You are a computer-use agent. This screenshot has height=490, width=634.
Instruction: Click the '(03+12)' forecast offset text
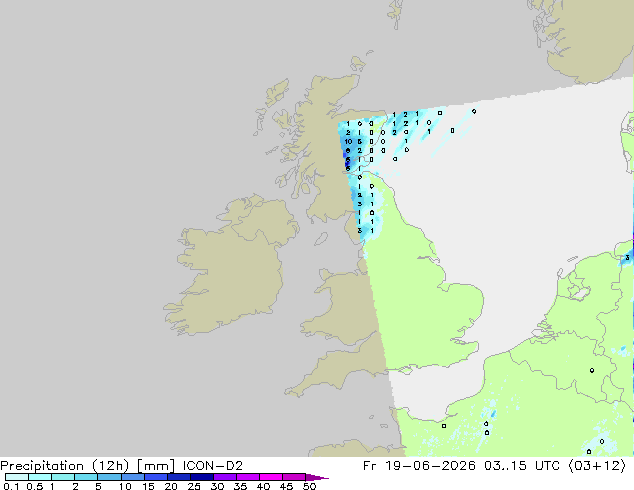tap(597, 466)
